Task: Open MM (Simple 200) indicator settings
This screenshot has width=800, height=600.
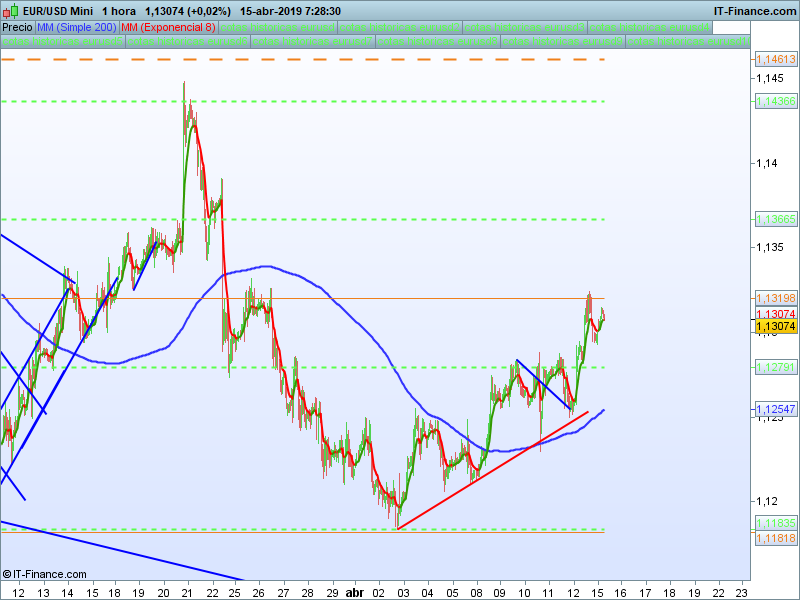Action: point(77,27)
